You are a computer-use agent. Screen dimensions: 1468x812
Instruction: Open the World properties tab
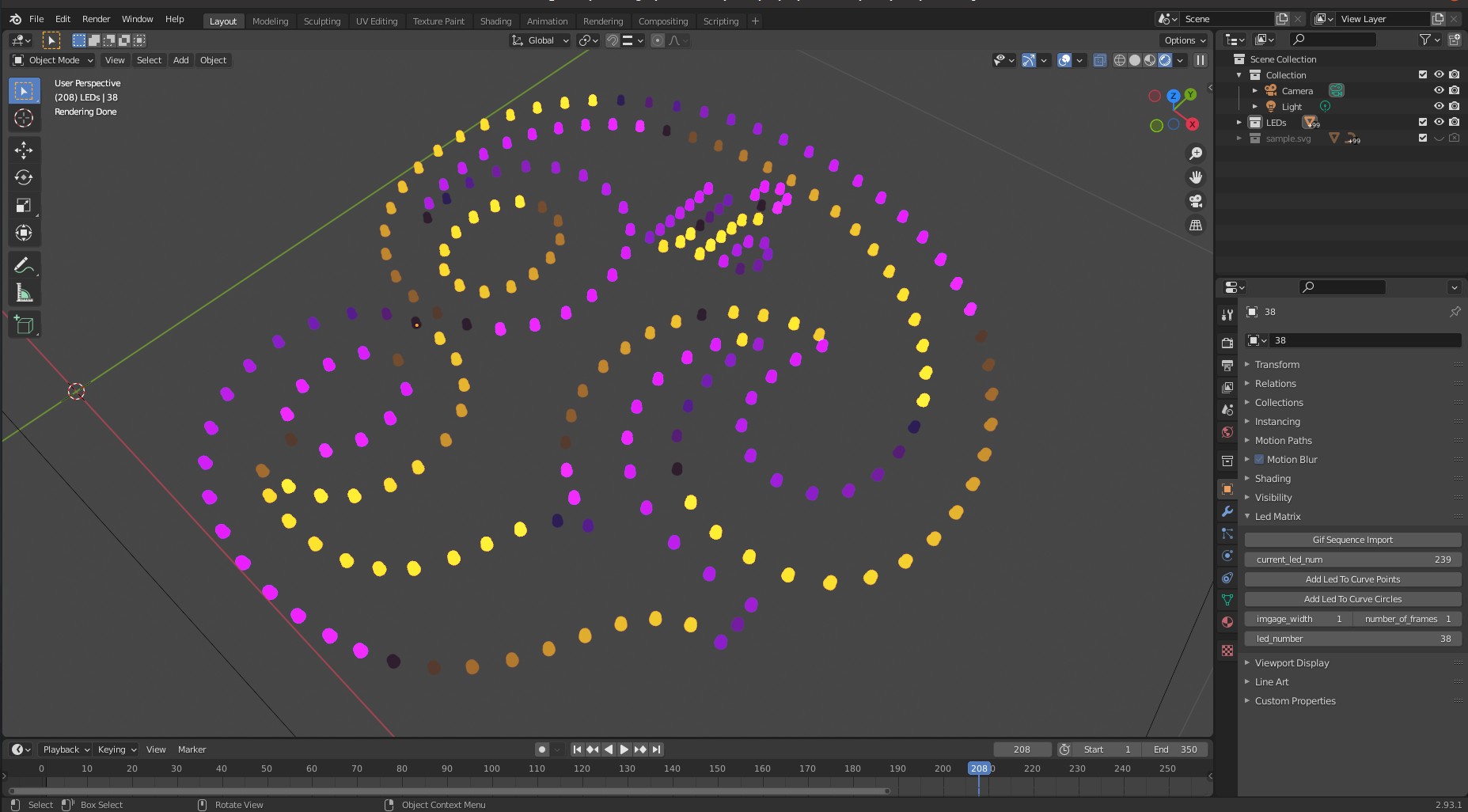click(1227, 432)
